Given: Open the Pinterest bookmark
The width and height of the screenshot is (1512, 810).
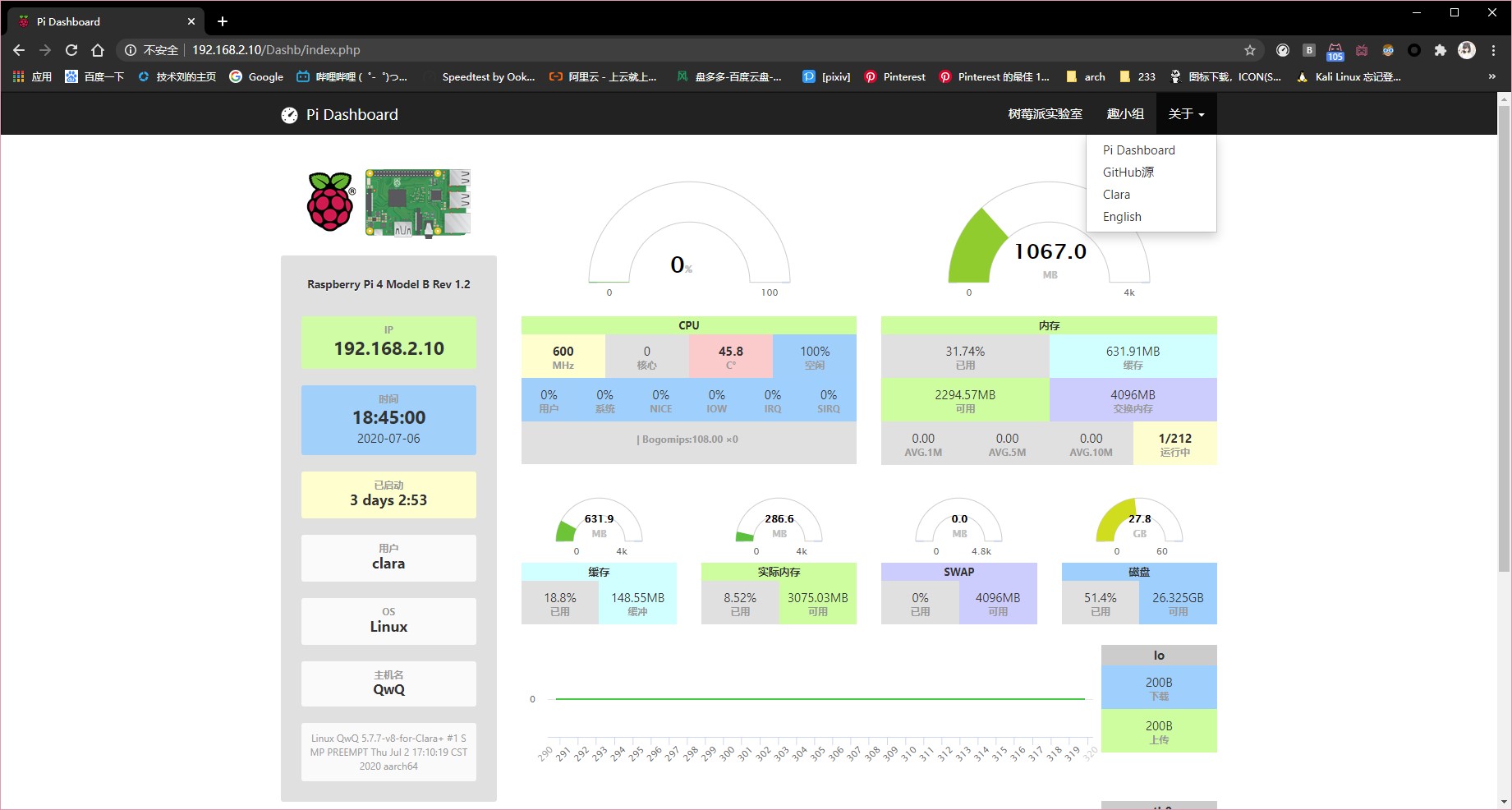Looking at the screenshot, I should click(895, 76).
